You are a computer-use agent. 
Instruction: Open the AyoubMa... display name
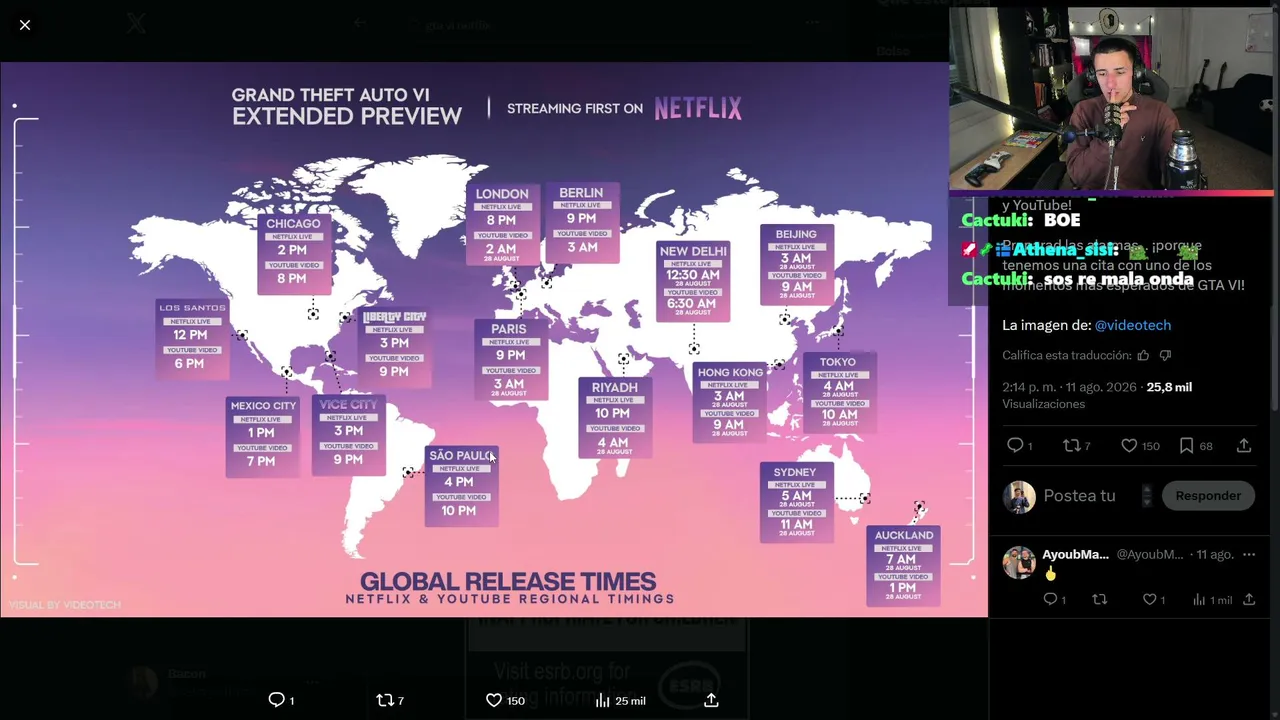tap(1075, 554)
